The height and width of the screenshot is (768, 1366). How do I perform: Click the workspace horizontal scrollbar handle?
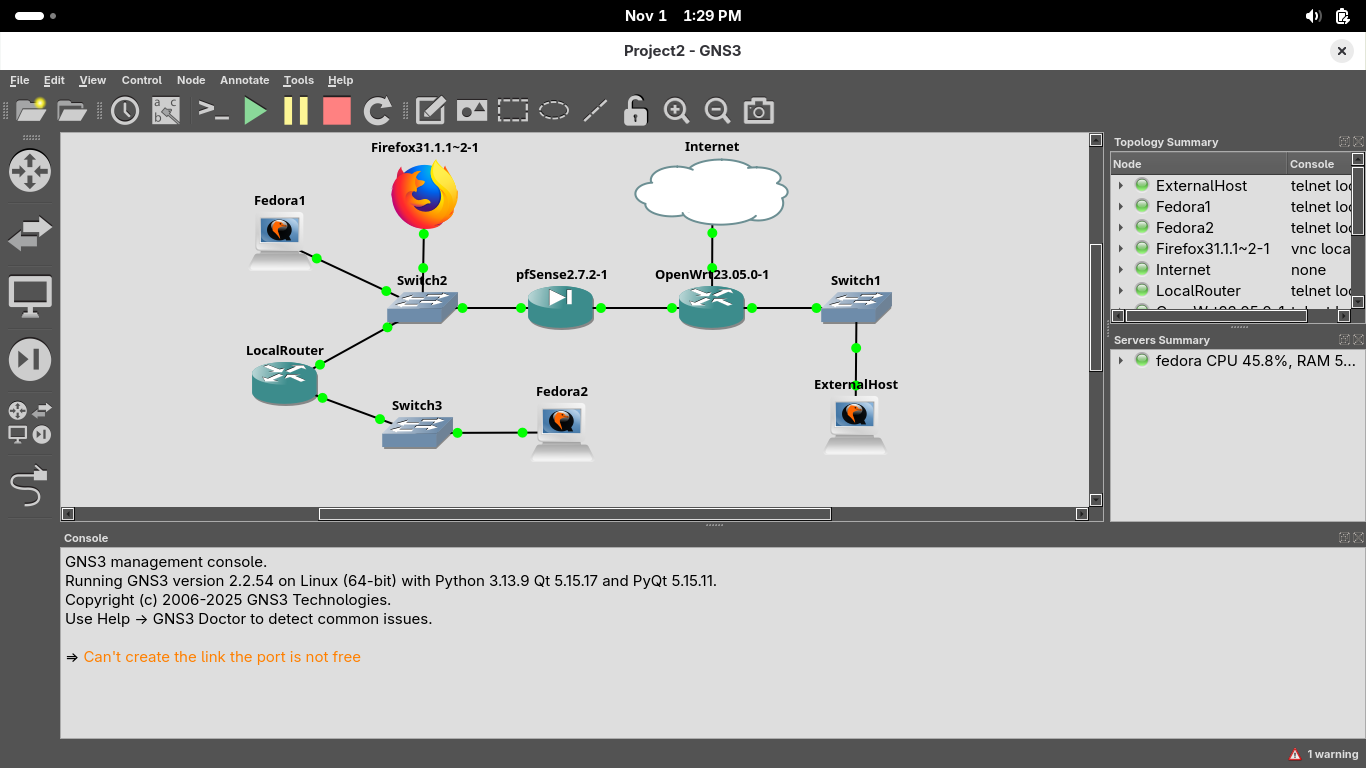(x=574, y=514)
